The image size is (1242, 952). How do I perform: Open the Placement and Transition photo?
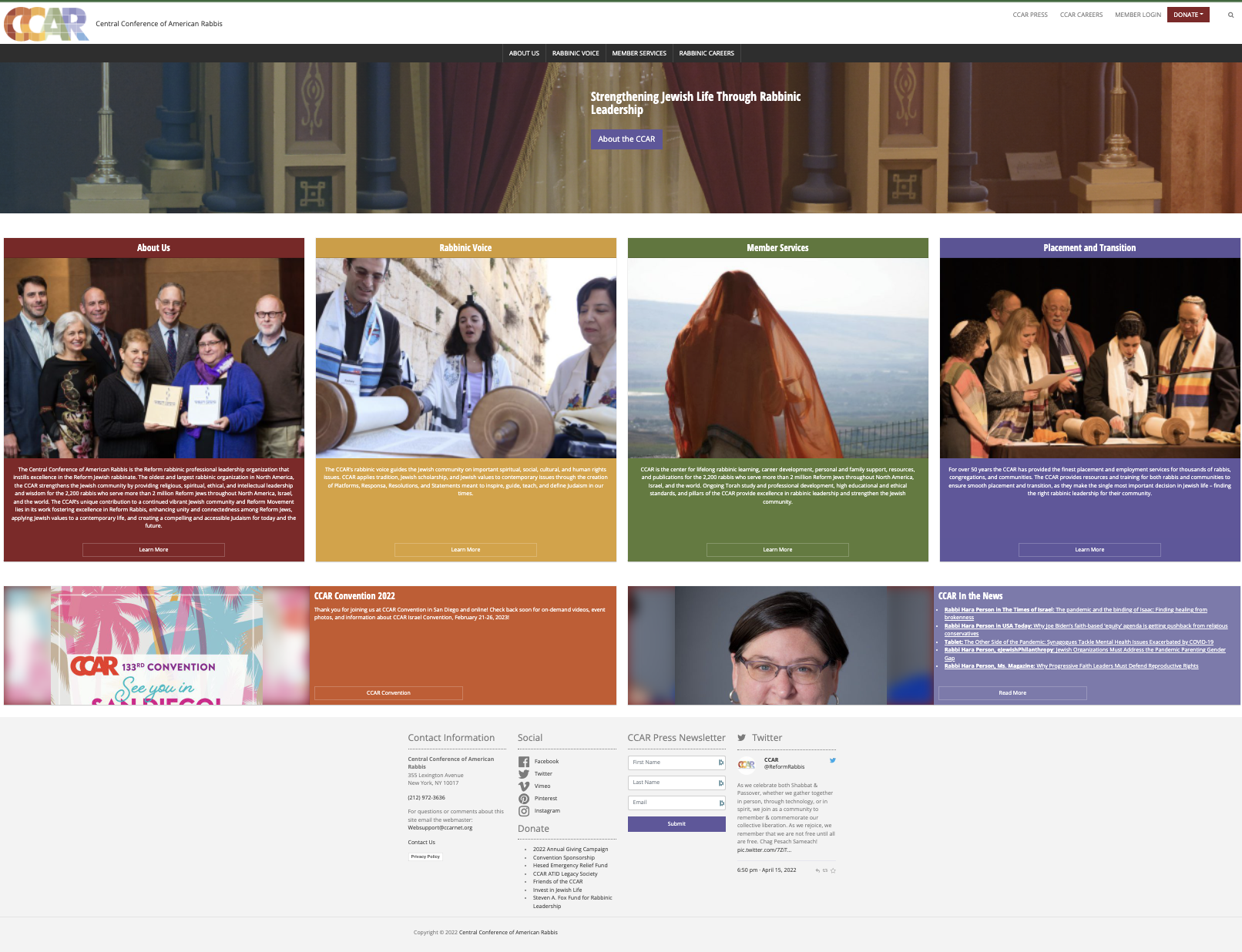(x=1090, y=358)
